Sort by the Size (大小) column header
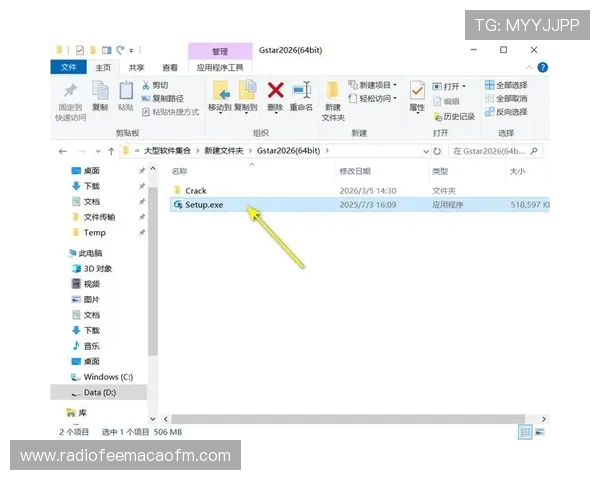600x480 pixels. coord(517,171)
